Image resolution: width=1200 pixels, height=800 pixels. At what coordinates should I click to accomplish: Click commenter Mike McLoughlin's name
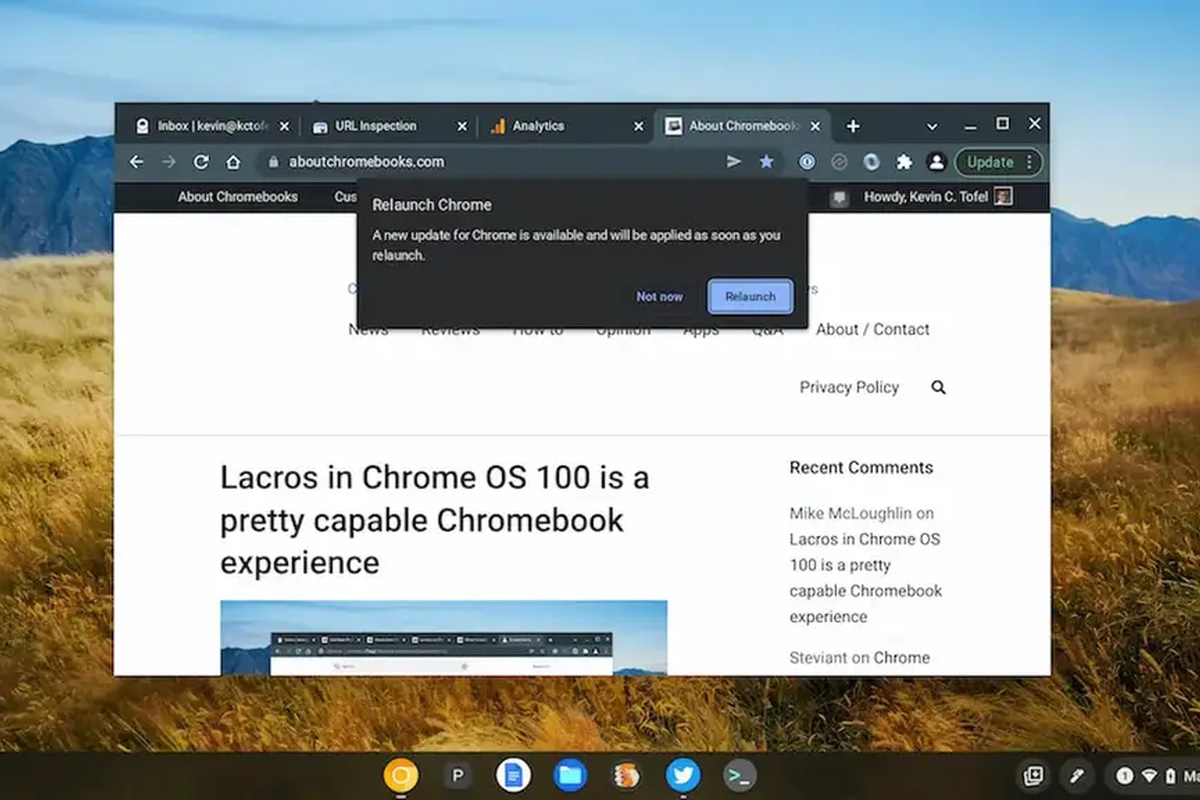click(851, 513)
